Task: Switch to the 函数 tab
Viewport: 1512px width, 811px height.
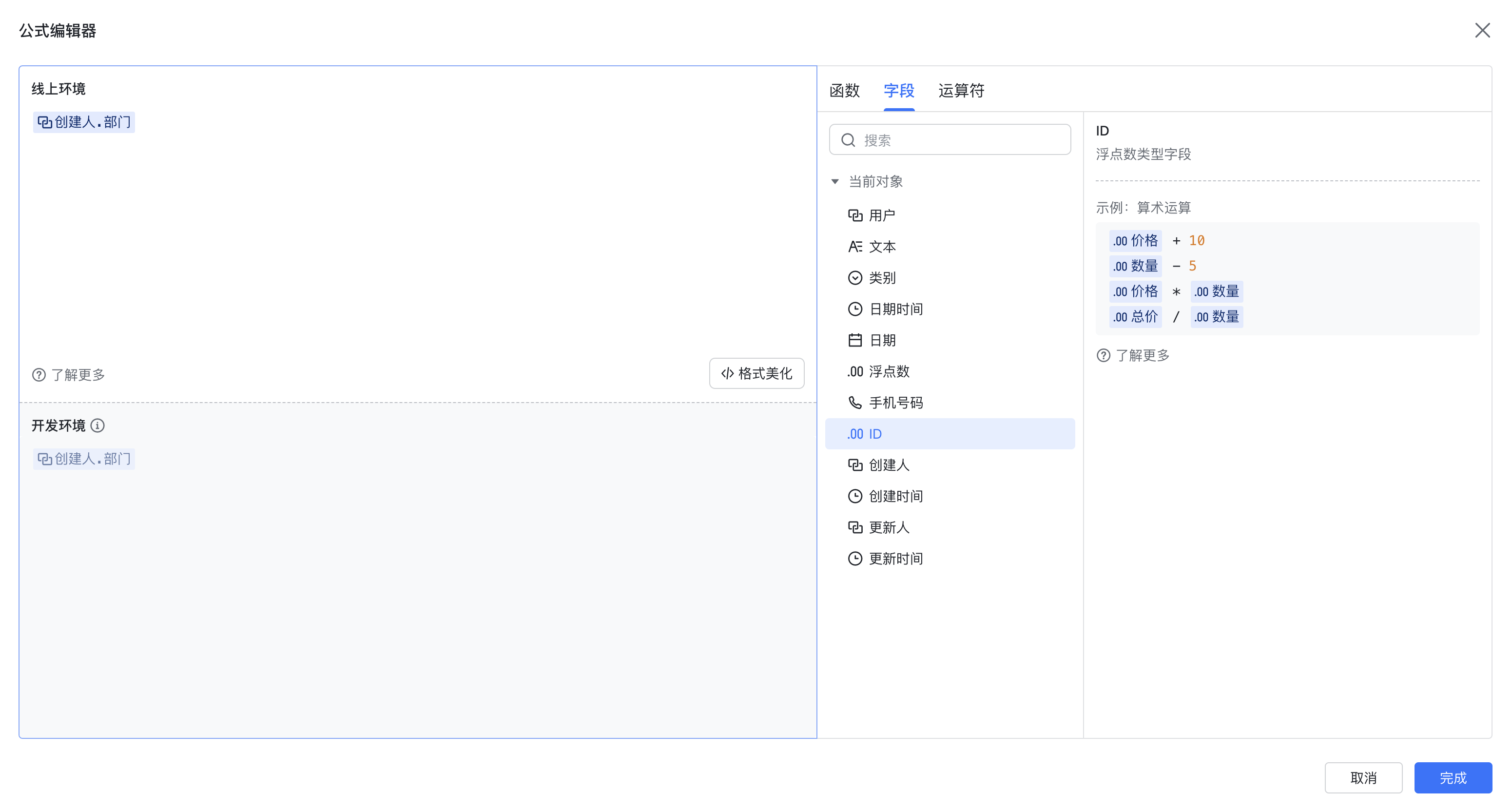Action: click(844, 90)
